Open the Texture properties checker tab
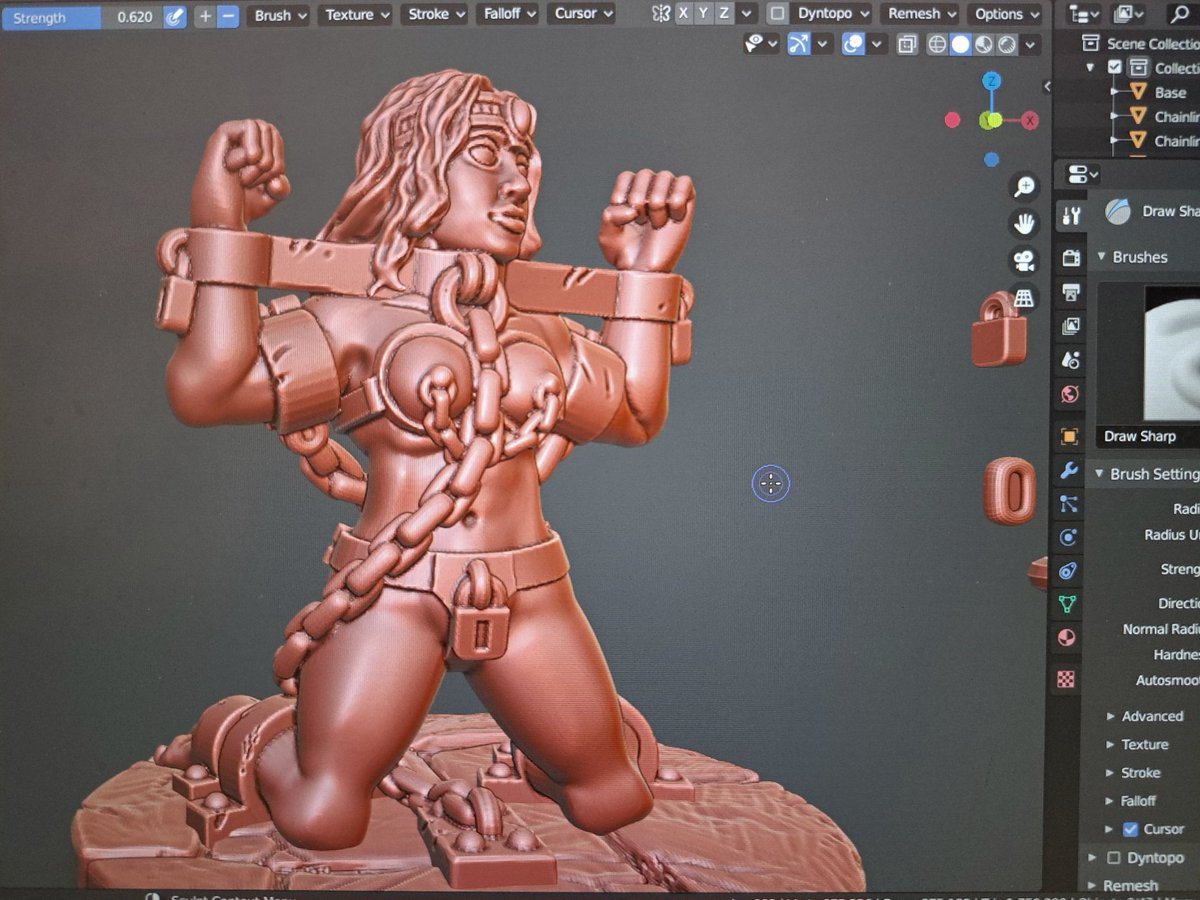1200x900 pixels. coord(1066,679)
